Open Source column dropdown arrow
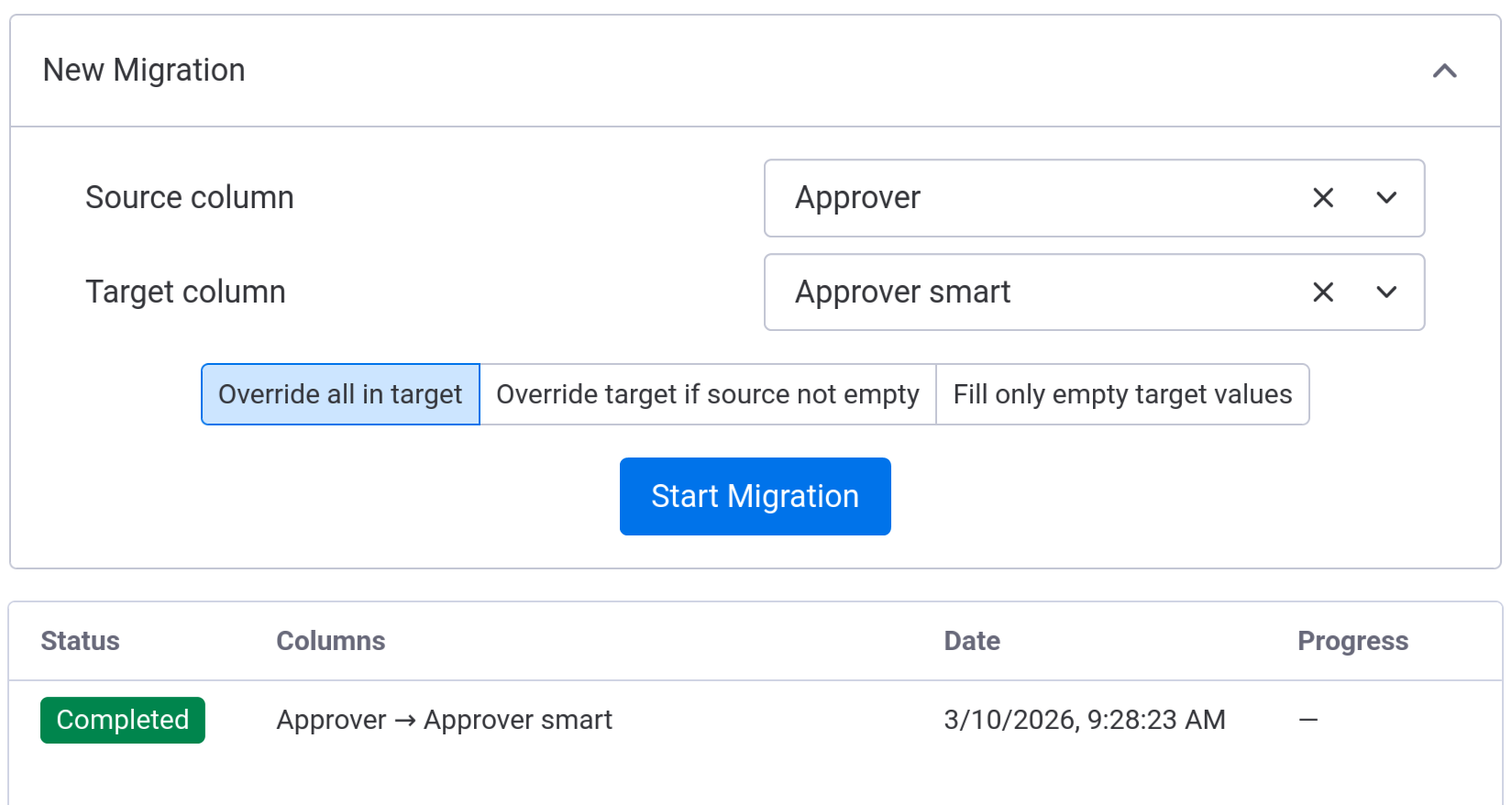 [1386, 198]
